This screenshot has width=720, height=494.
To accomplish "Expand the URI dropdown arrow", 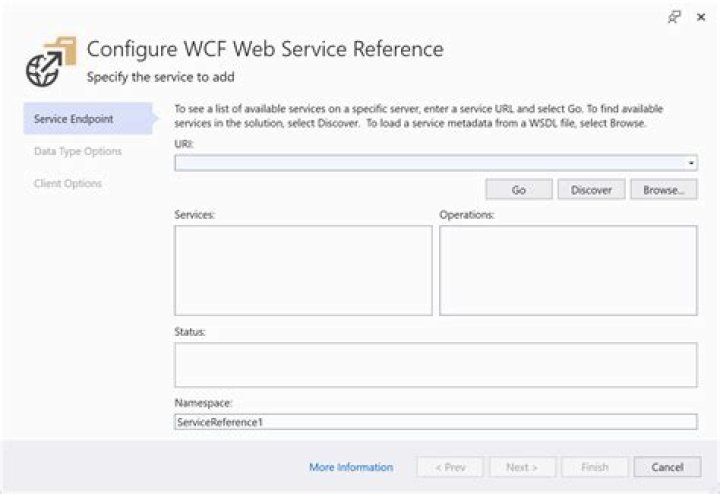I will tap(691, 163).
